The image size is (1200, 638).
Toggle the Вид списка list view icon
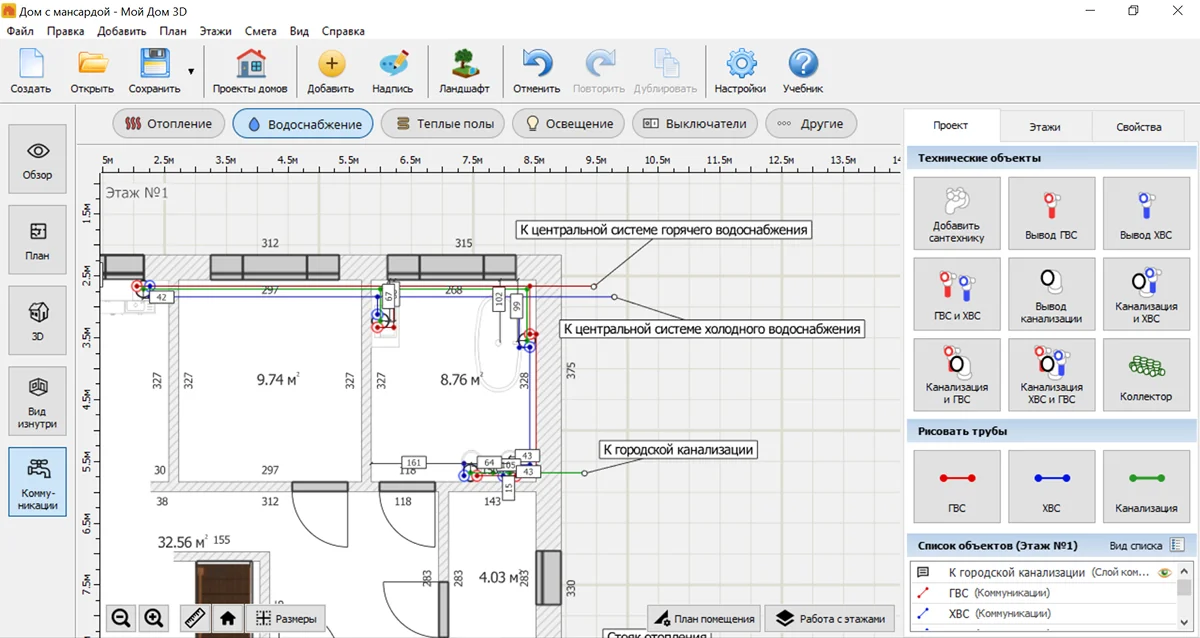(1177, 545)
